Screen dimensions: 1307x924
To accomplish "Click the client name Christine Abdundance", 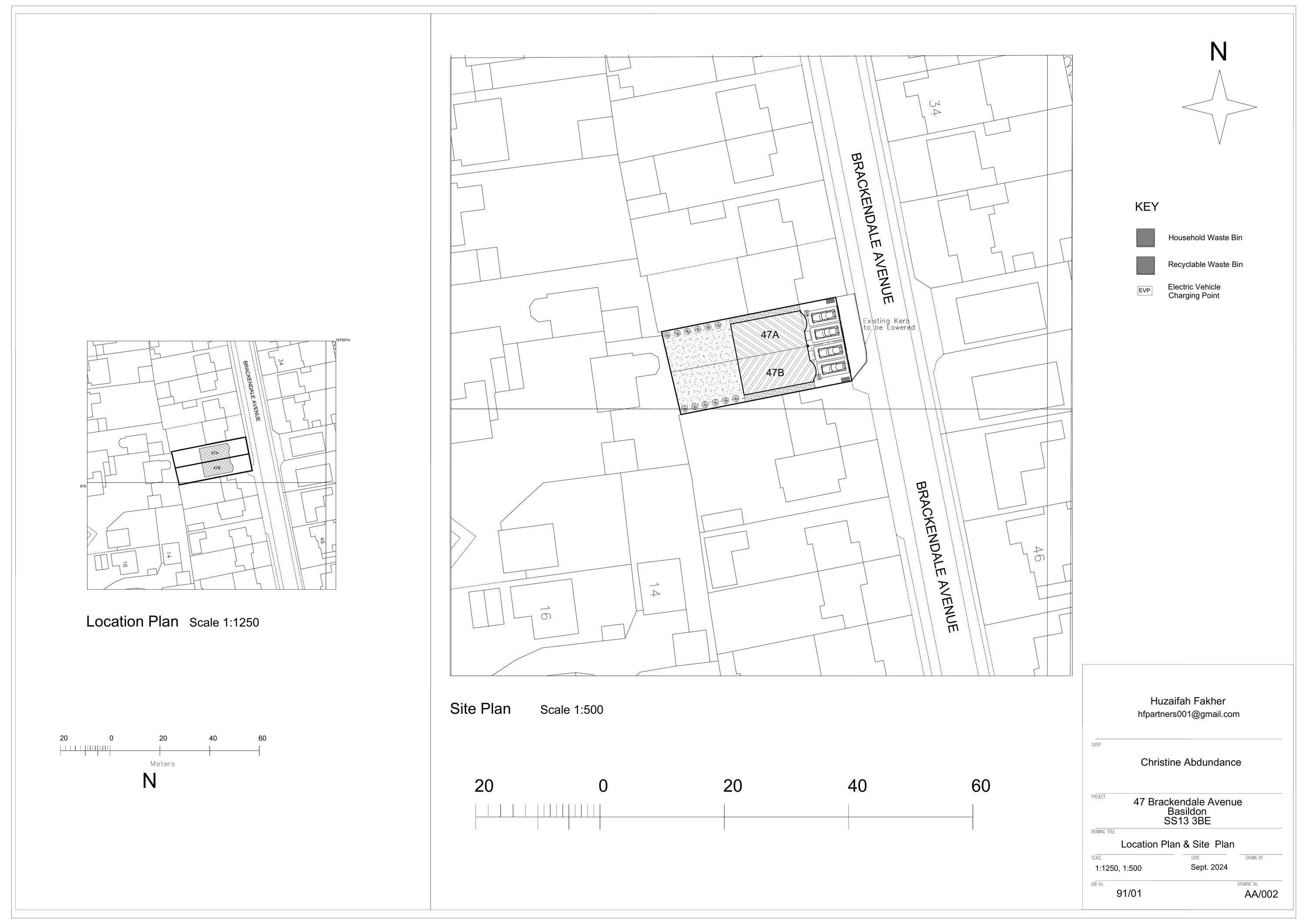I will click(x=1190, y=762).
